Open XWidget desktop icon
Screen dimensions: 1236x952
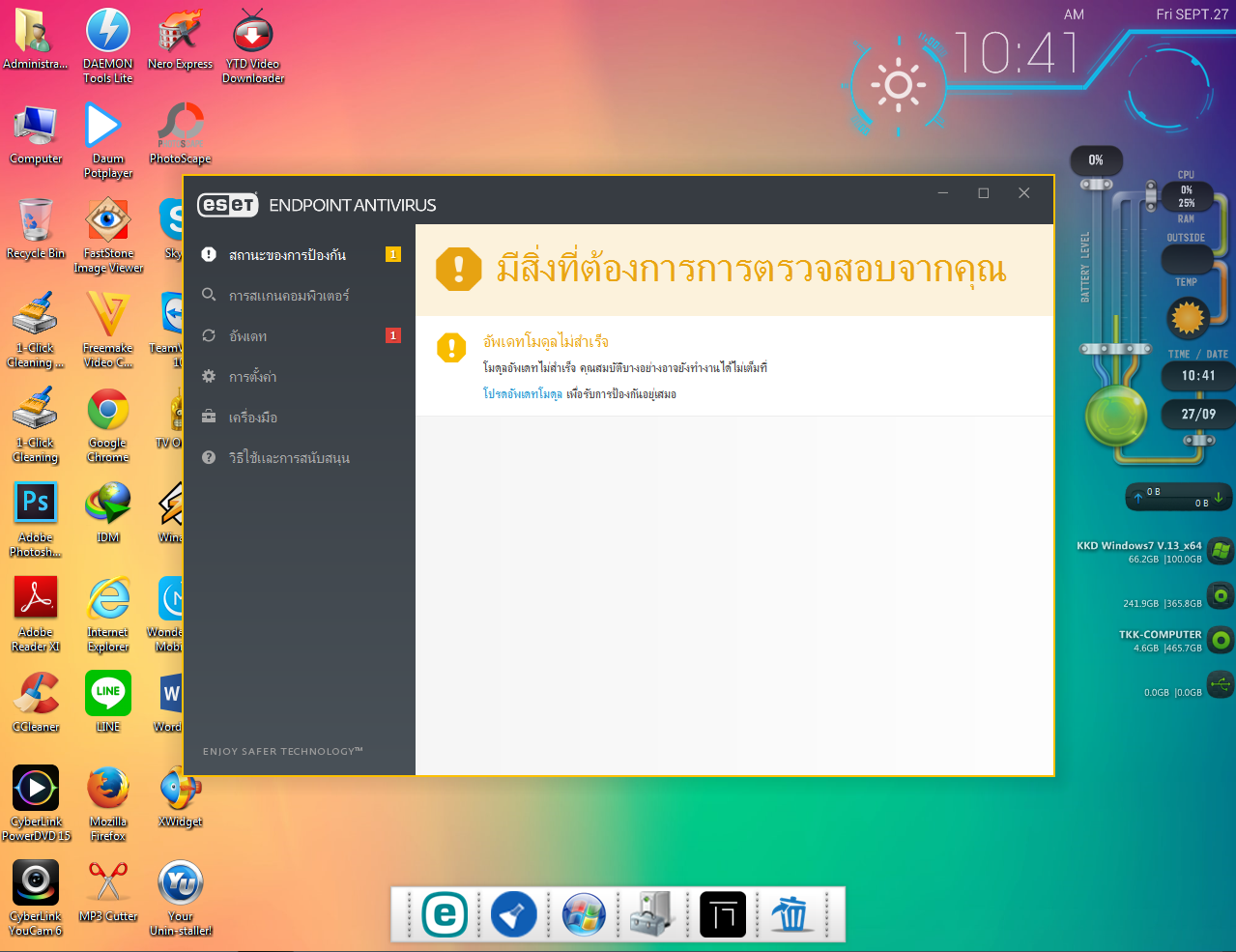(181, 796)
